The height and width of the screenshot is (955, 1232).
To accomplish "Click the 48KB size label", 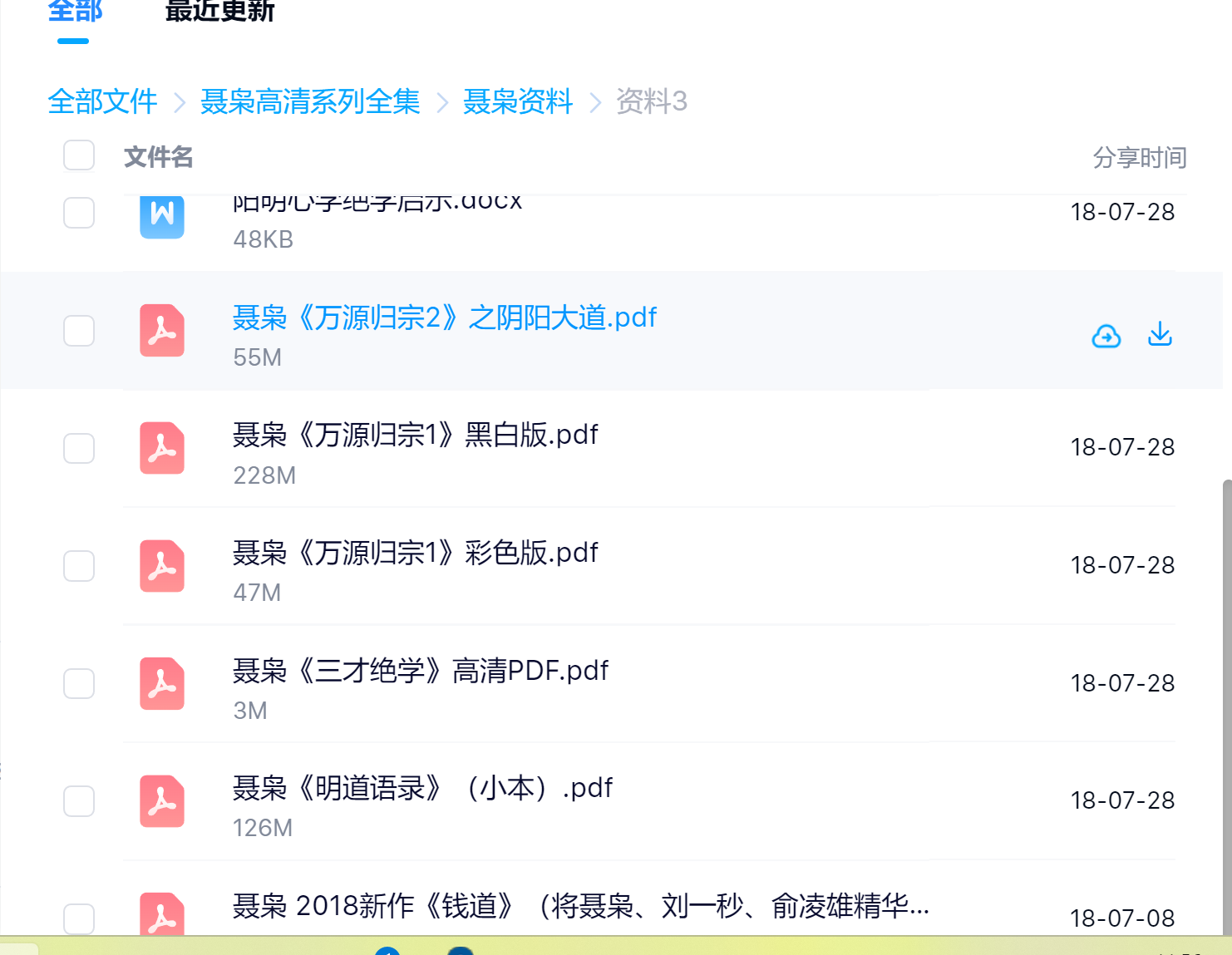I will [x=264, y=239].
